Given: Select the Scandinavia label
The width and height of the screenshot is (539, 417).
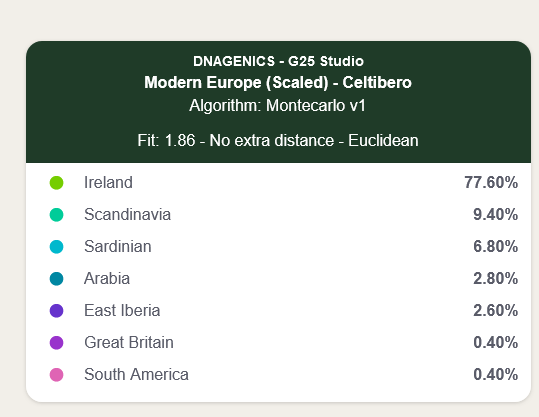Looking at the screenshot, I should coord(128,215).
